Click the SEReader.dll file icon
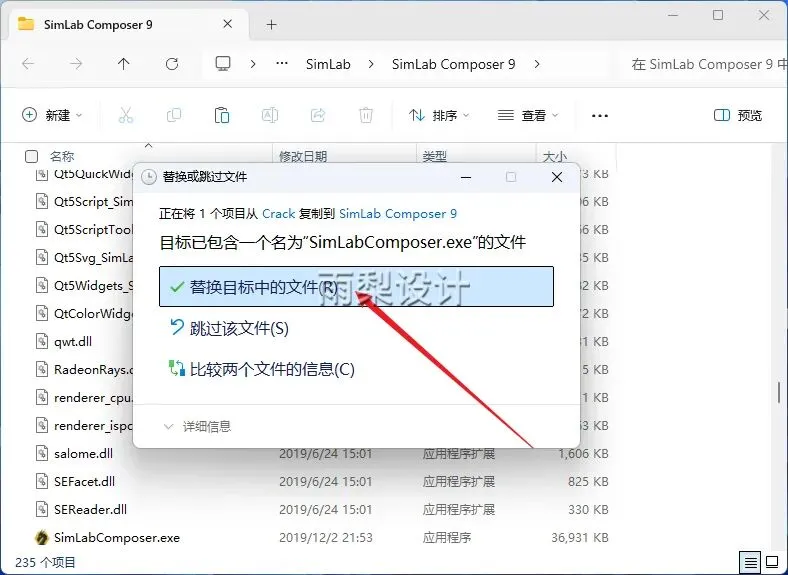The width and height of the screenshot is (788, 575). [41, 509]
